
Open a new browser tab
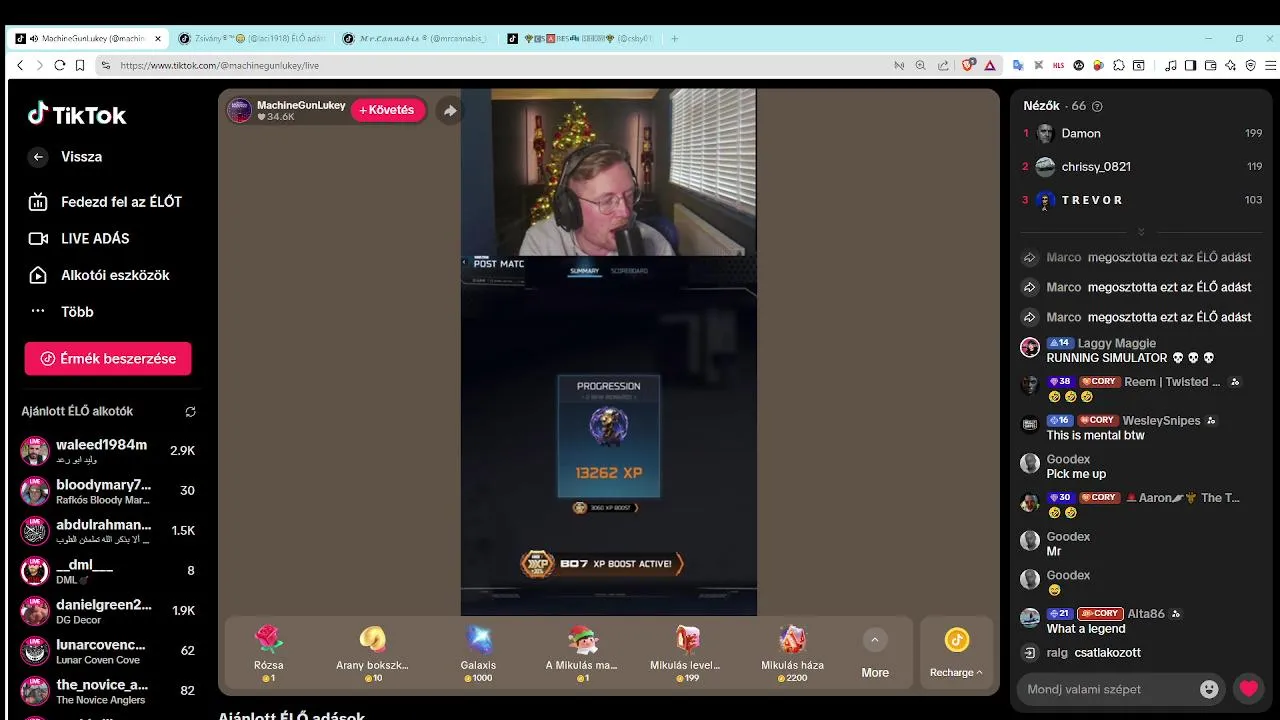coord(675,39)
